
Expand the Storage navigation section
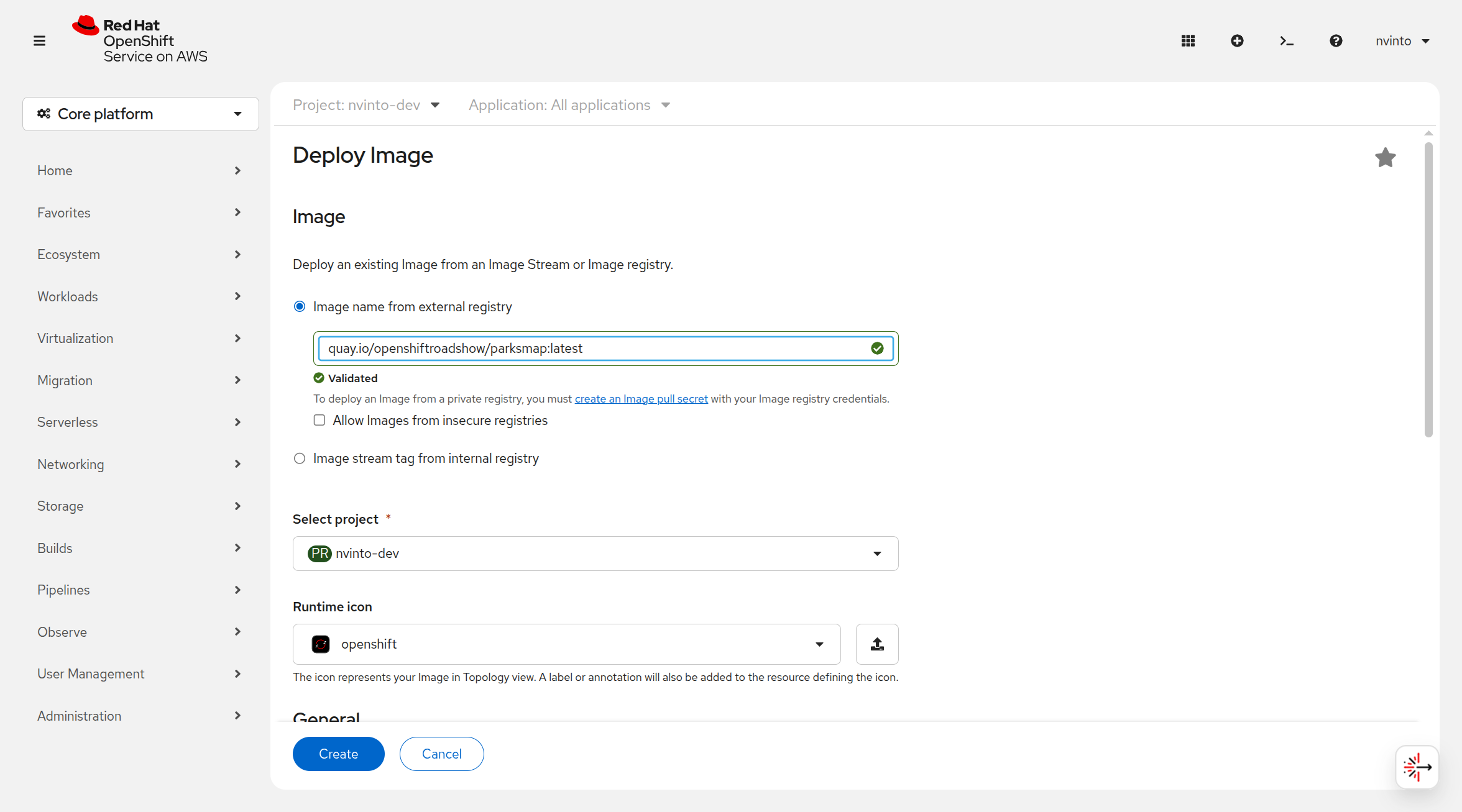click(x=140, y=506)
